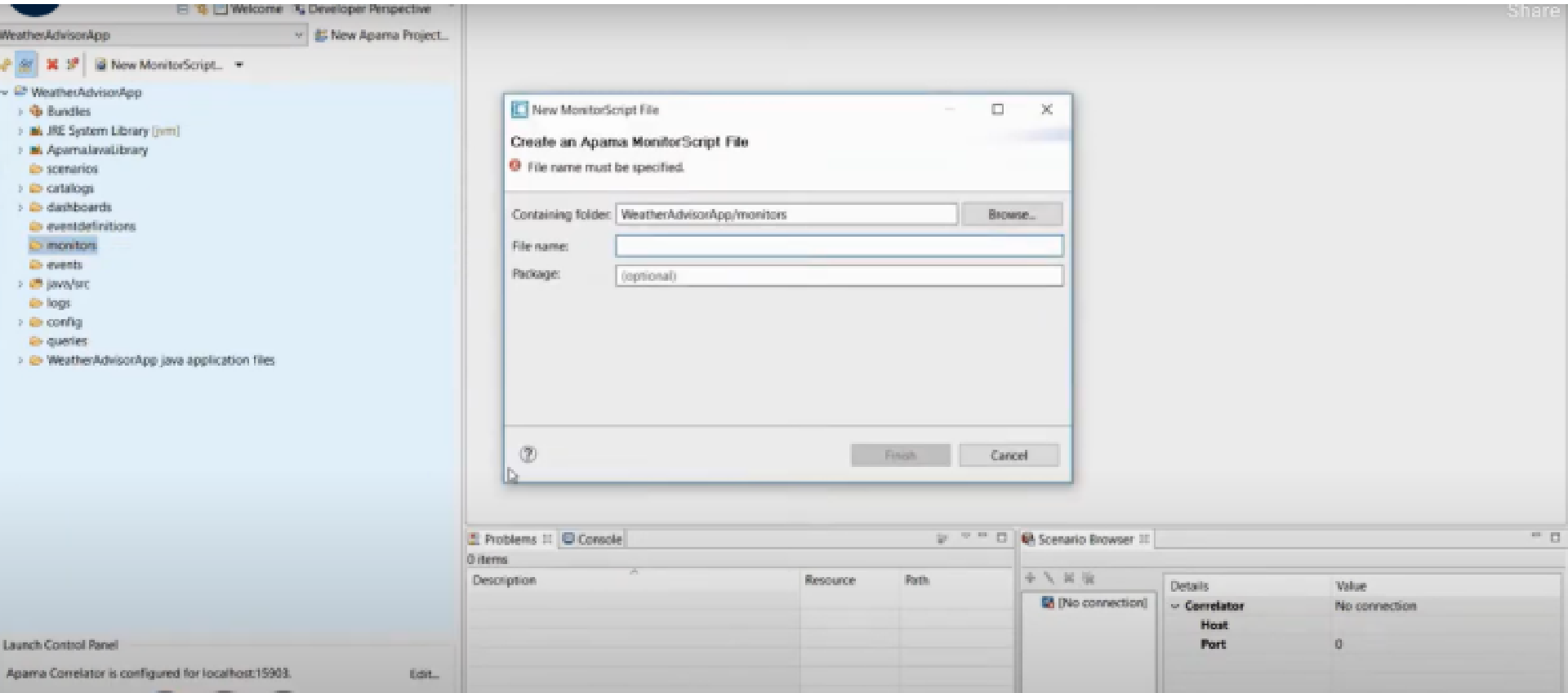
Task: Expand the catalogs folder in project tree
Action: coord(20,189)
